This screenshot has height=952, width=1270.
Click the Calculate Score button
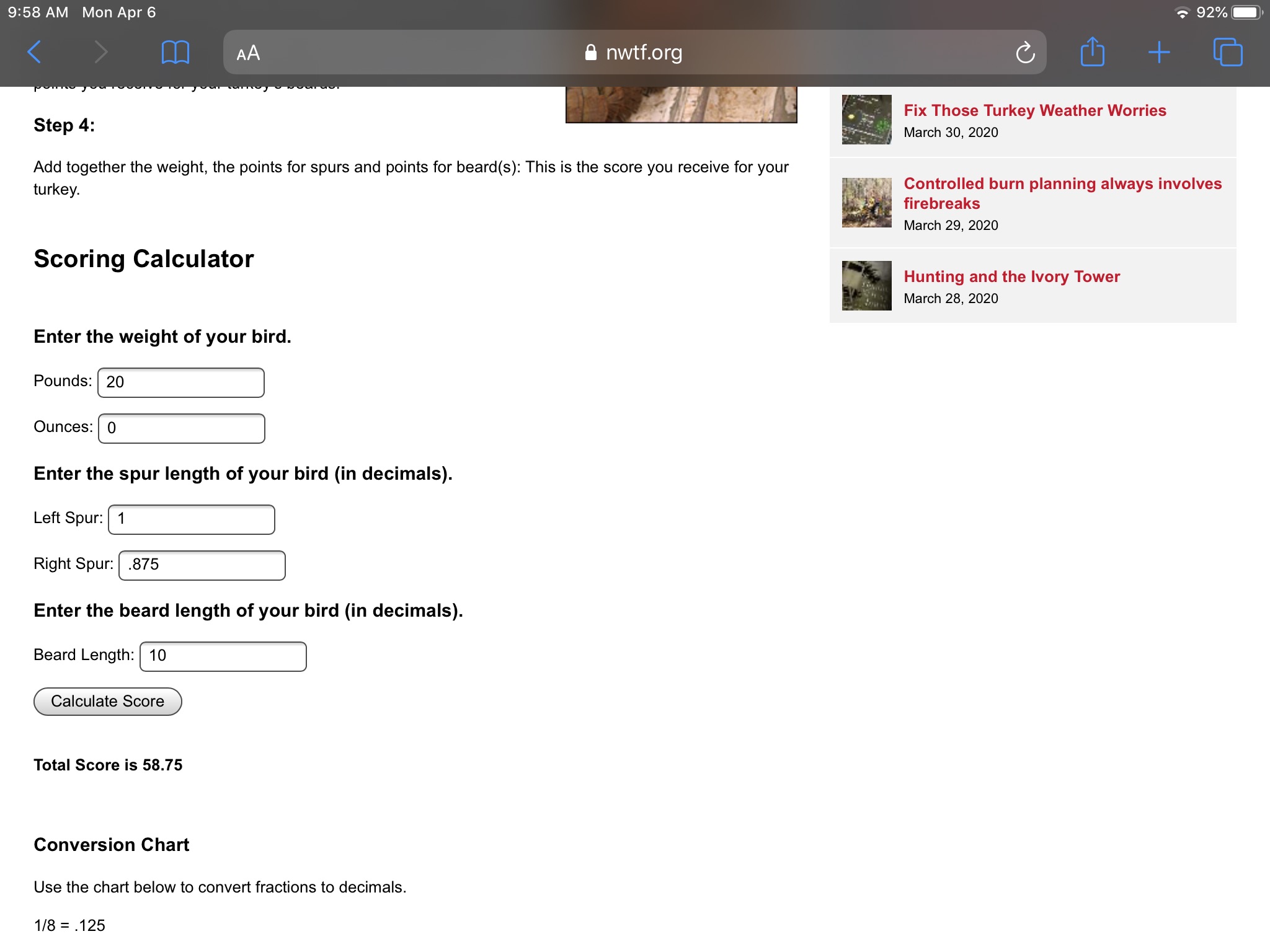tap(108, 702)
